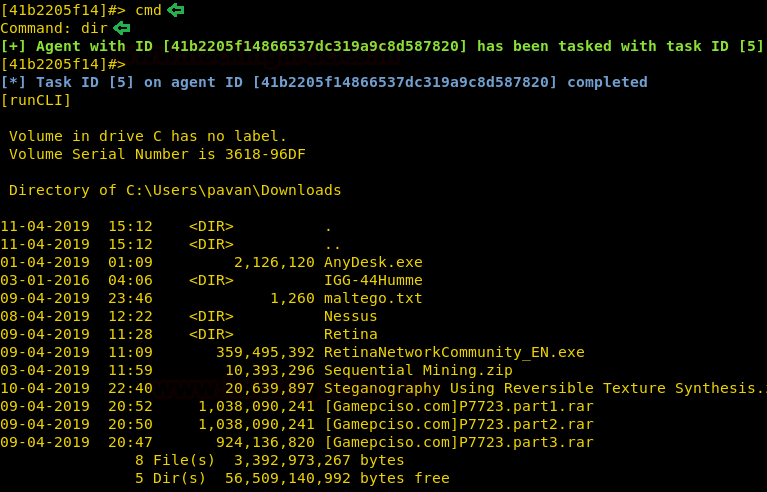
Task: Click the AnyDesk.exe file name
Action: pos(373,262)
